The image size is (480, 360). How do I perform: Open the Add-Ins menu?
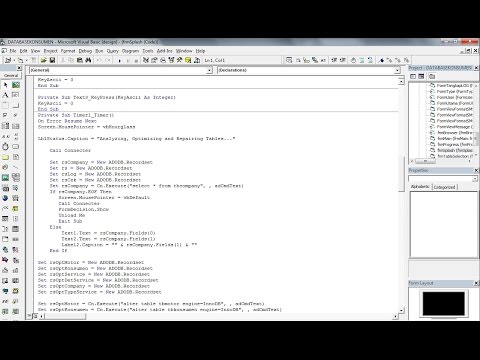pos(165,51)
